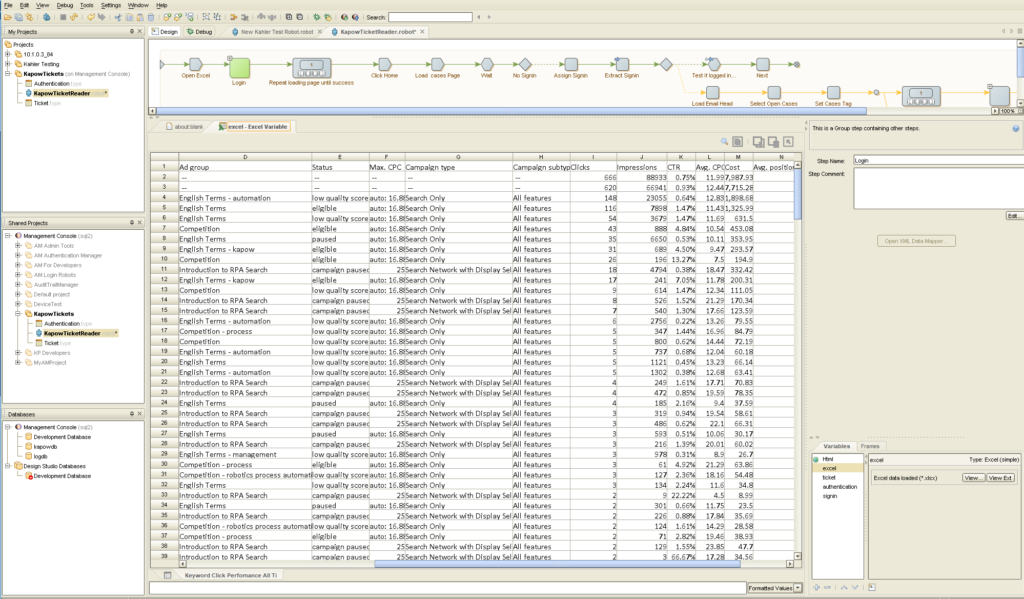The height and width of the screenshot is (599, 1024).
Task: Collapse the Design Studio Databases node
Action: (8, 466)
